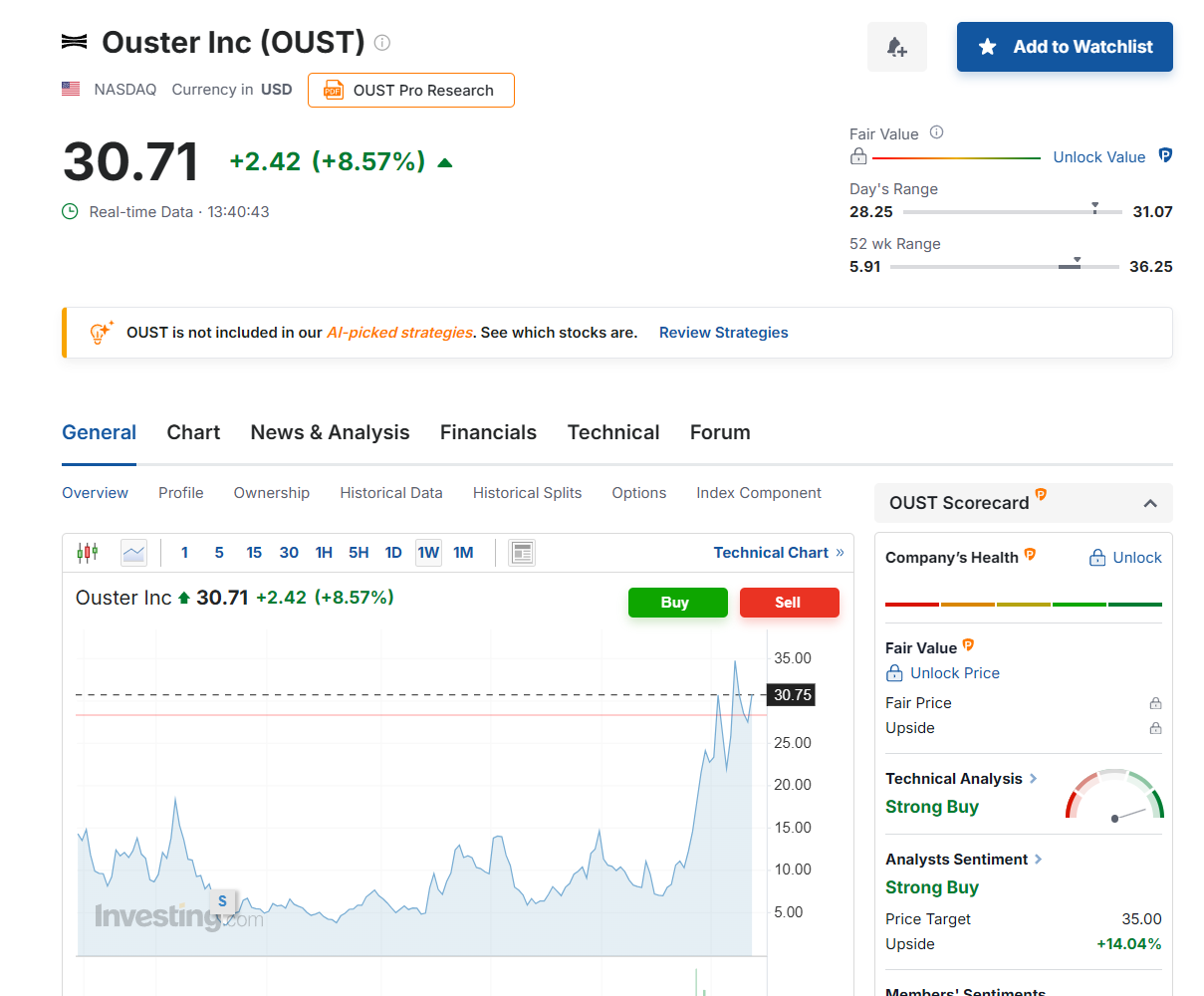Click the Technical Analysis gauge
Image resolution: width=1204 pixels, height=996 pixels.
click(x=1114, y=795)
